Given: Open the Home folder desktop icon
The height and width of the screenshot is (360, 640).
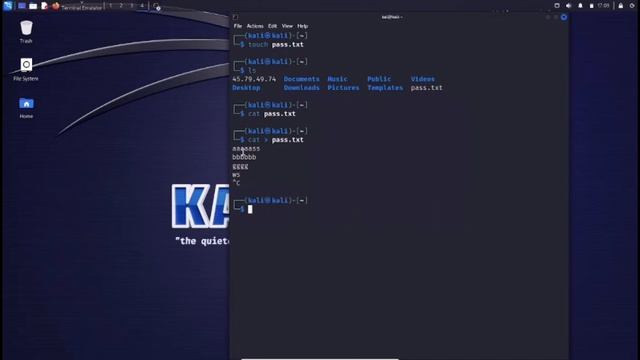Looking at the screenshot, I should [x=26, y=107].
